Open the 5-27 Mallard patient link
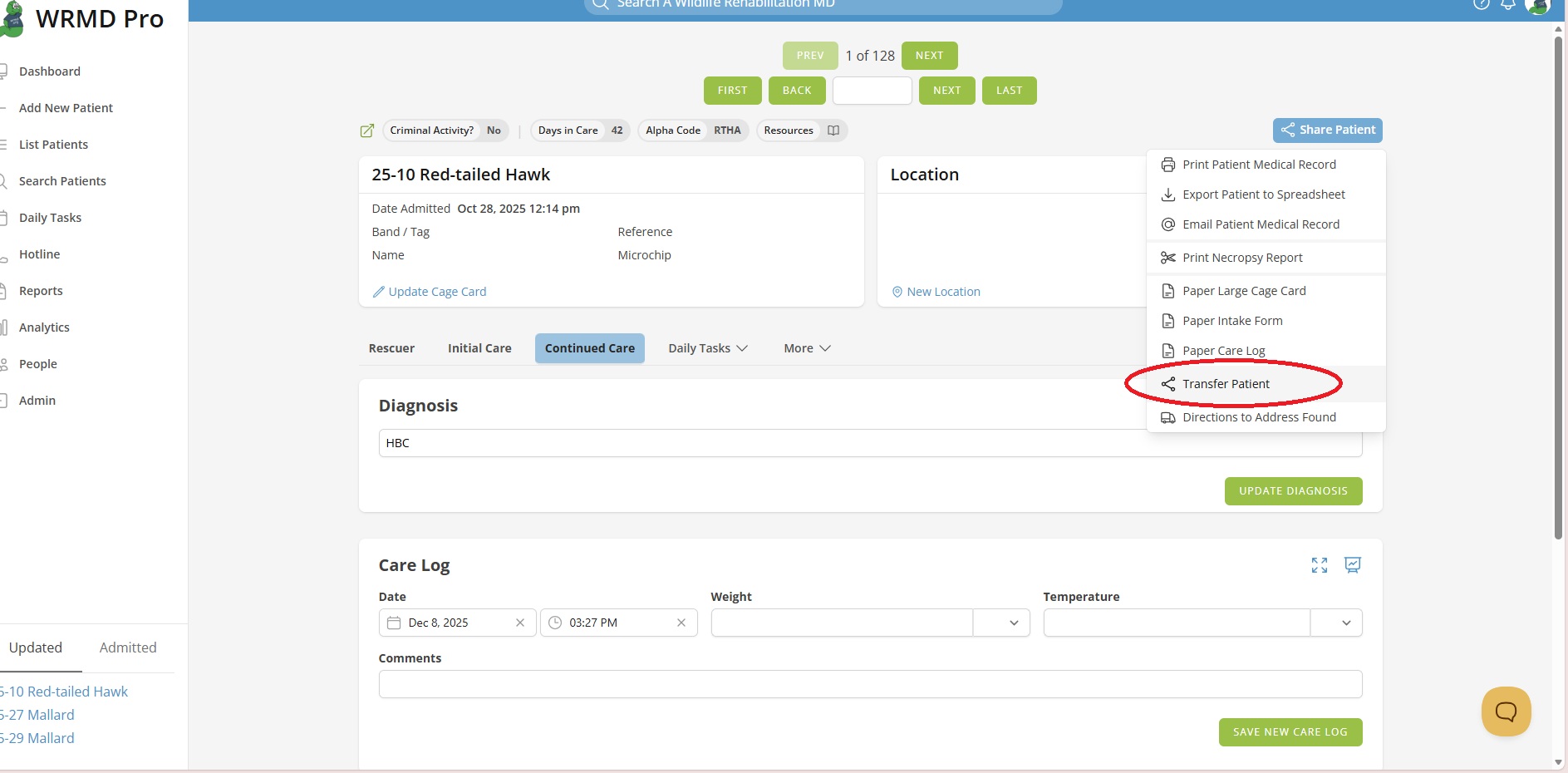Screen dimensions: 1568x773 coord(37,715)
